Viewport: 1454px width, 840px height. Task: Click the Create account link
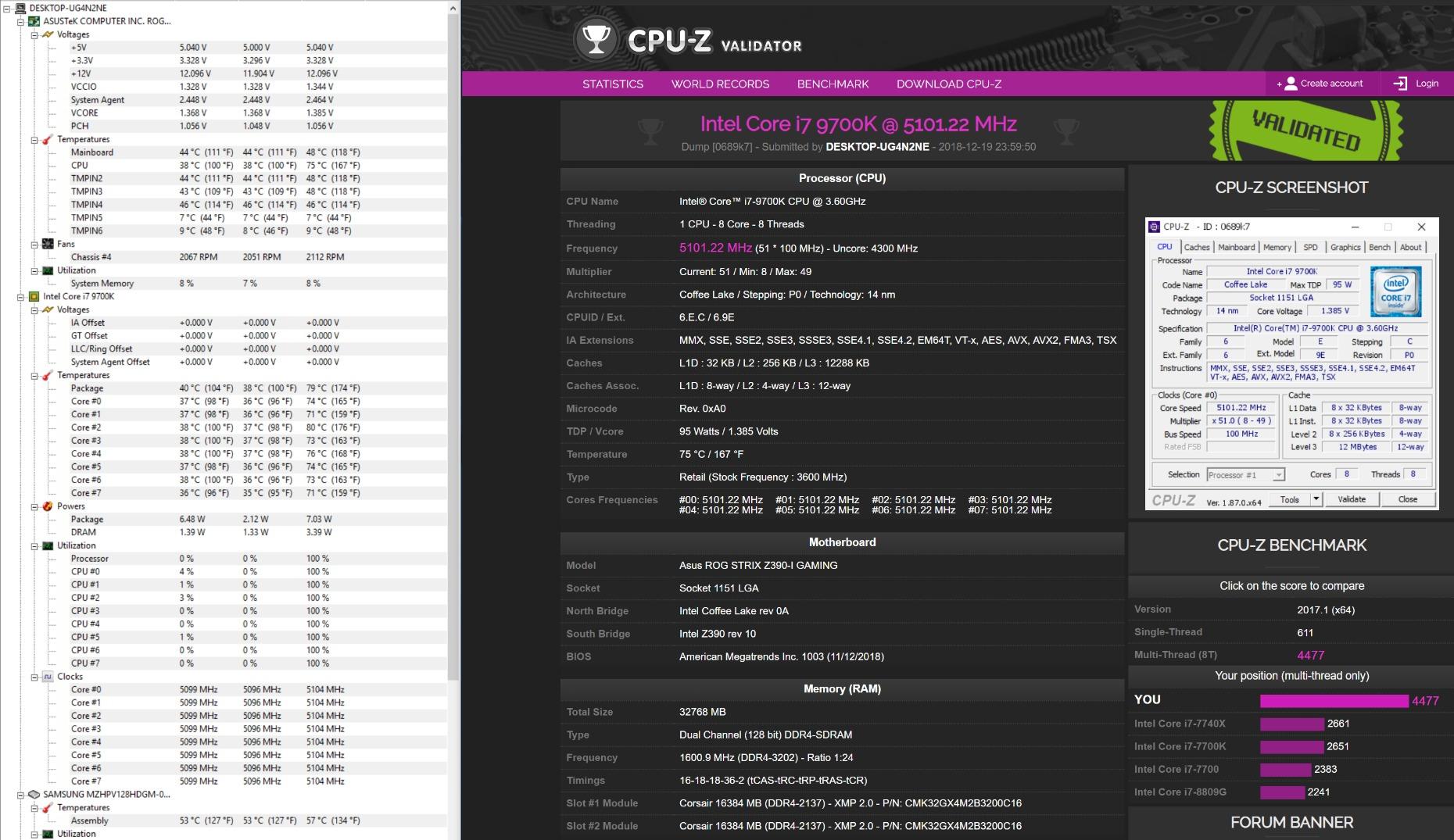[1320, 84]
